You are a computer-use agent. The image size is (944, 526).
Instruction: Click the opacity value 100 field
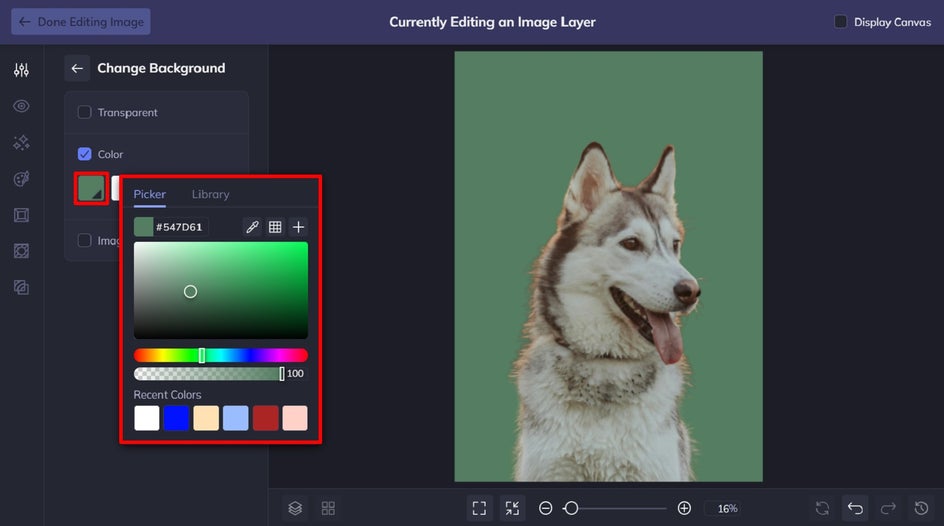tap(296, 374)
